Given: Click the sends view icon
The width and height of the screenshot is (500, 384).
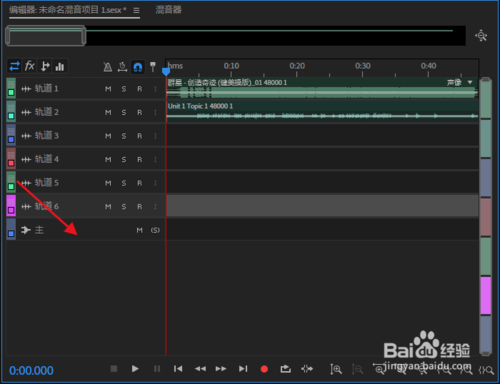Looking at the screenshot, I should pos(45,66).
